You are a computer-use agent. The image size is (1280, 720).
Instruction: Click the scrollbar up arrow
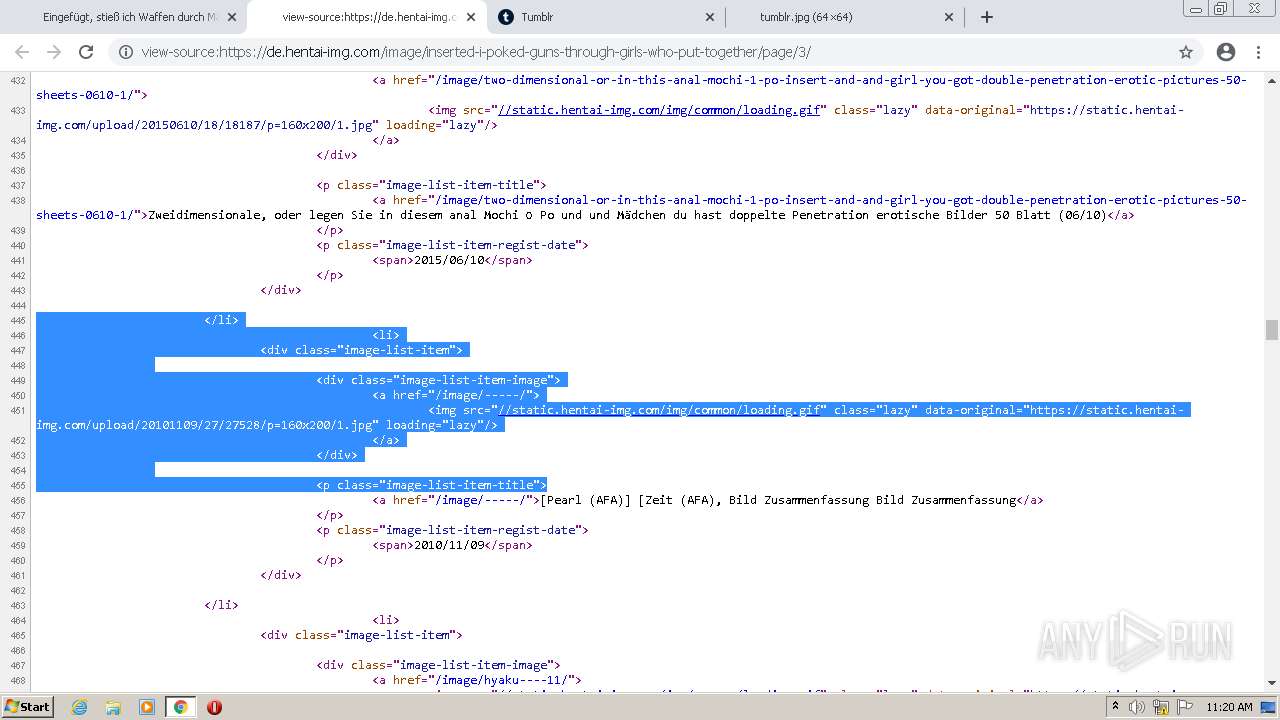(x=1272, y=79)
